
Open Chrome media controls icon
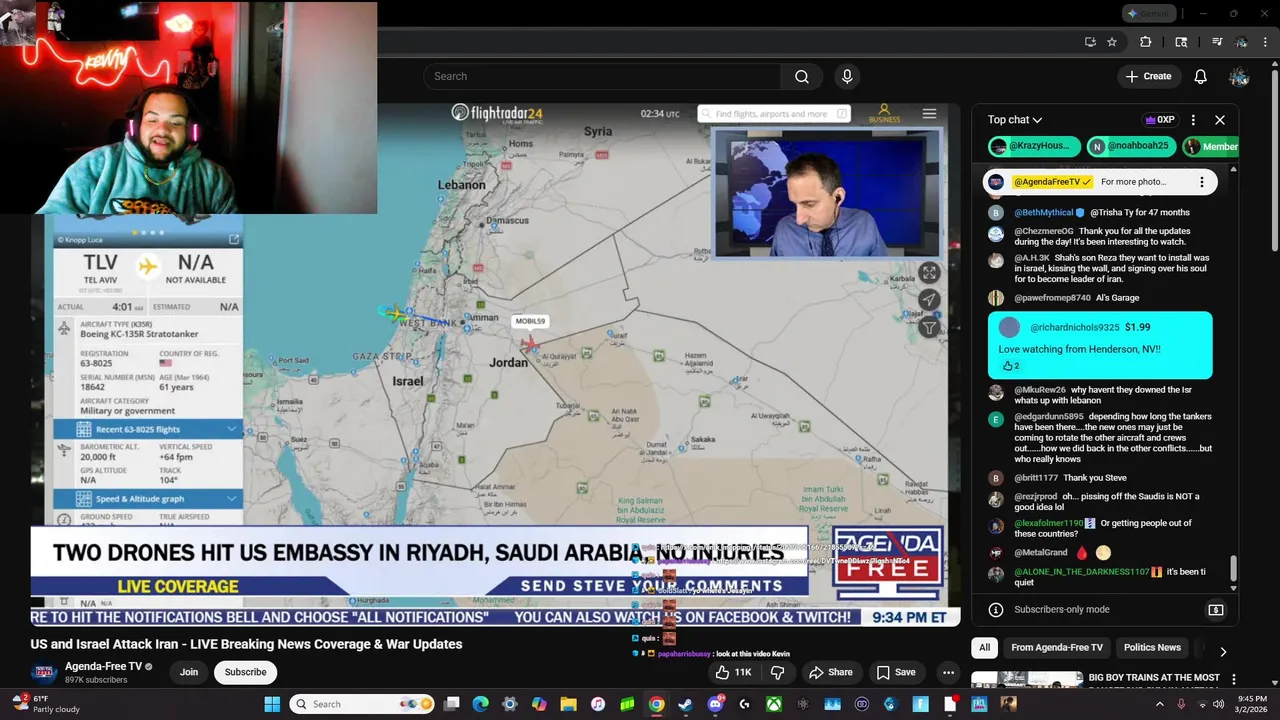pos(1217,42)
